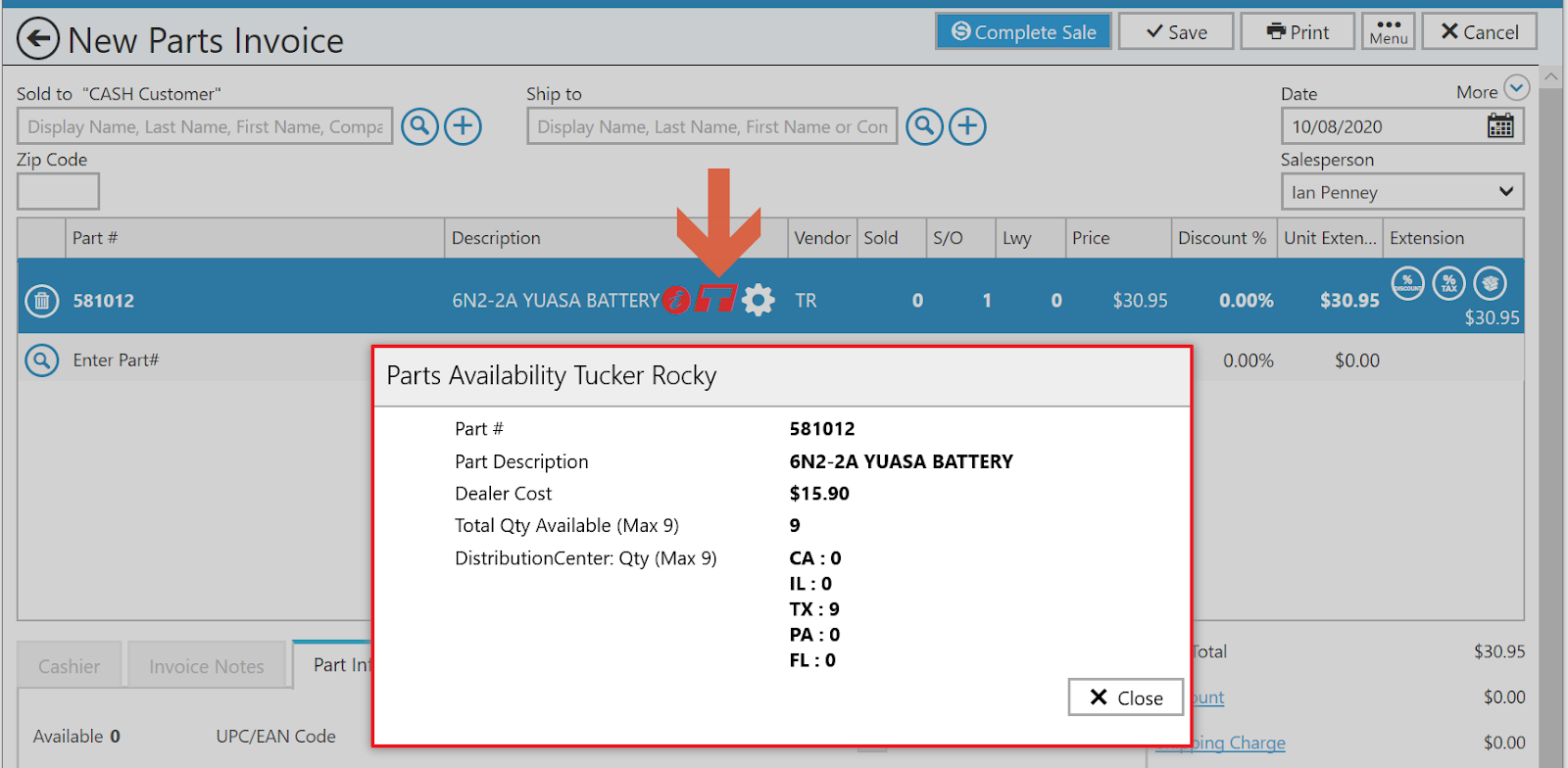This screenshot has width=1568, height=768.
Task: Click the box package icon on row
Action: tap(1491, 283)
